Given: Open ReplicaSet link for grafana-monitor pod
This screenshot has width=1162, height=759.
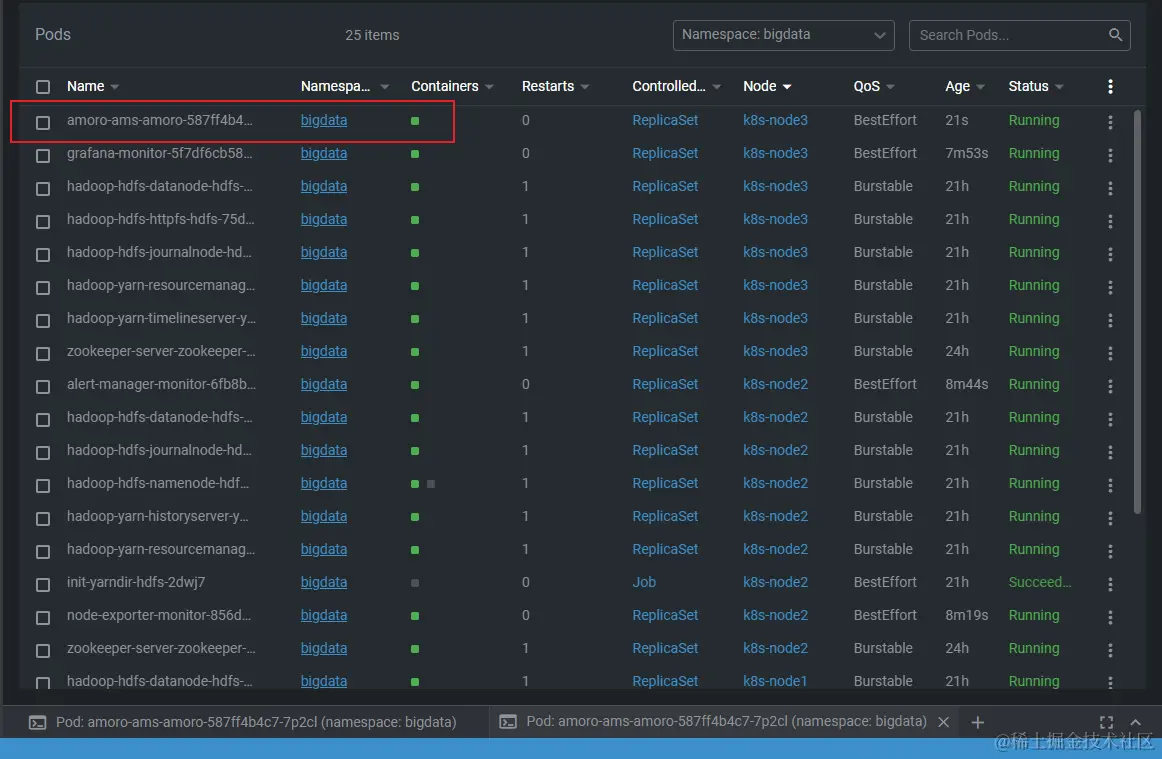Looking at the screenshot, I should coord(665,153).
